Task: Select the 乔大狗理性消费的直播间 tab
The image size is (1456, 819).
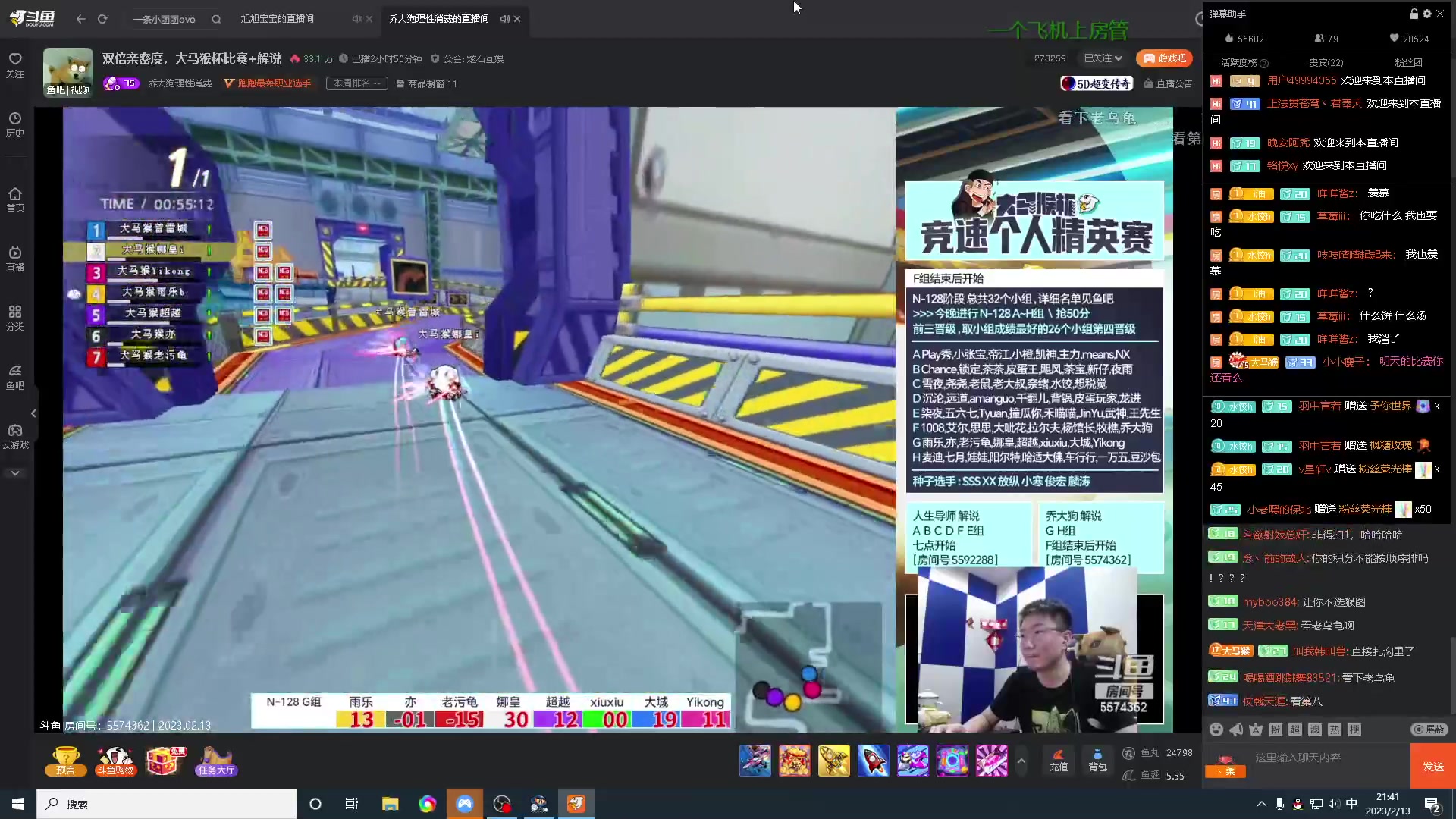Action: pos(438,19)
